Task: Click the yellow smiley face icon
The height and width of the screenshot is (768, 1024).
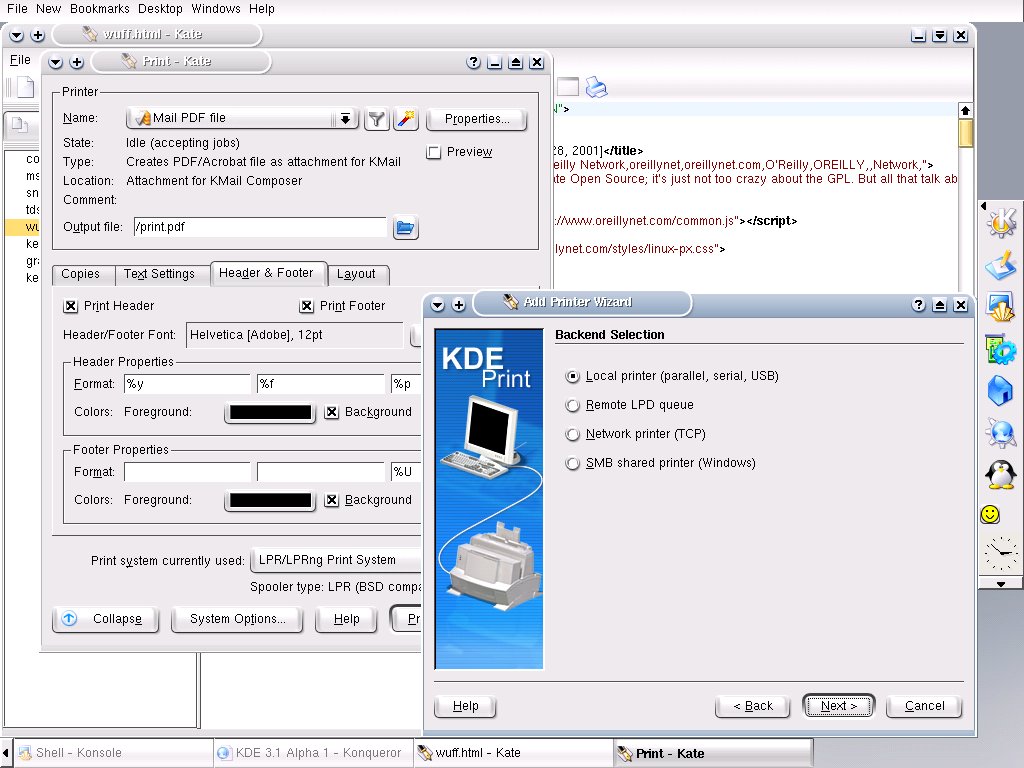Action: pyautogui.click(x=990, y=515)
